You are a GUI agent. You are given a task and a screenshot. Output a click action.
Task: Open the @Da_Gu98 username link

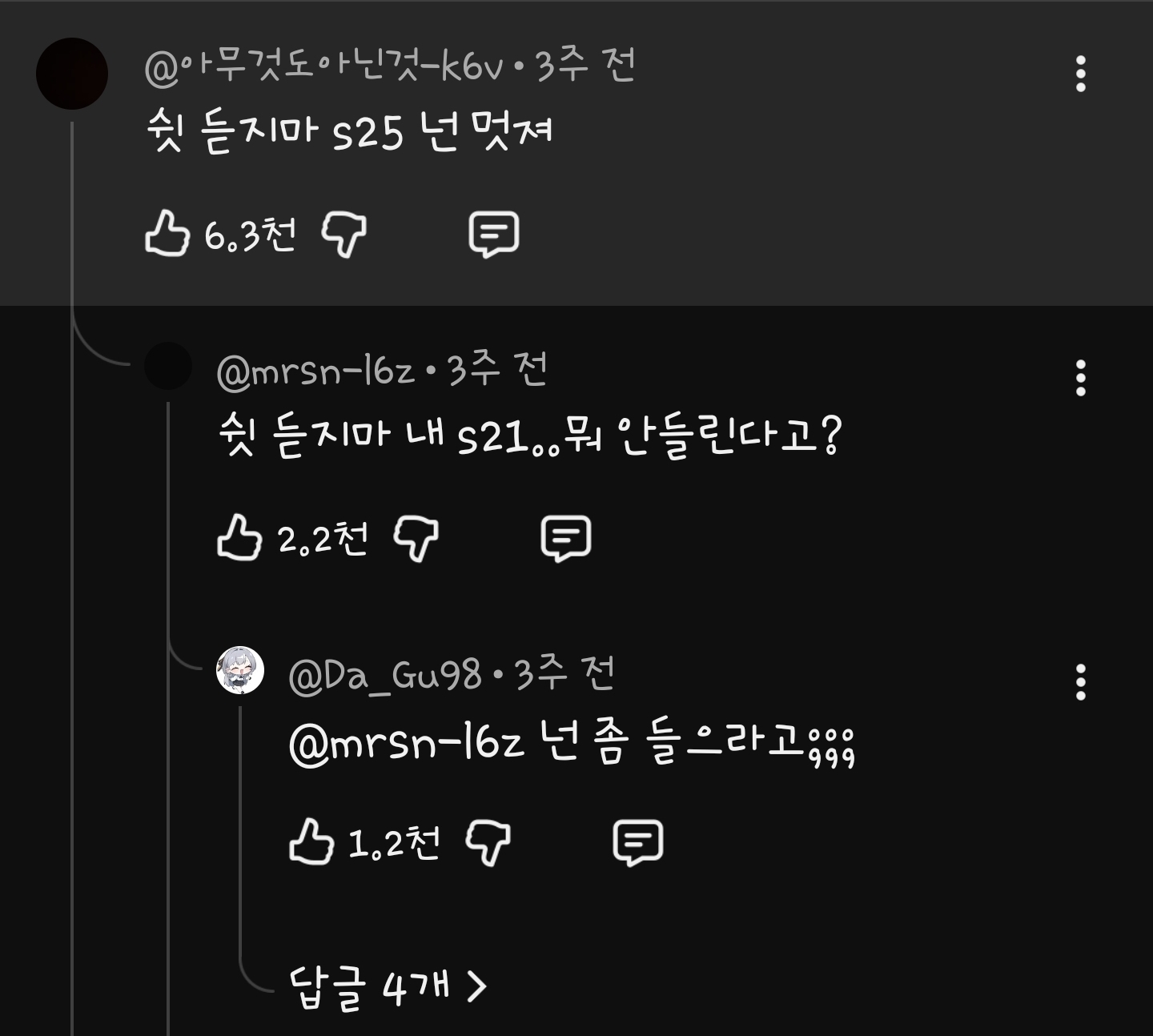(x=384, y=675)
